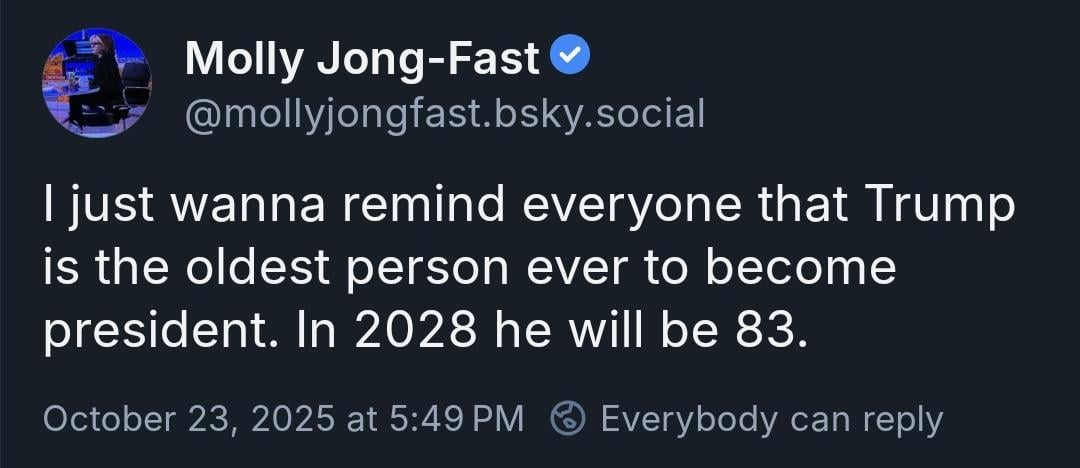Select the "Everybody can reply" label
Image resolution: width=1080 pixels, height=468 pixels.
pyautogui.click(x=771, y=419)
